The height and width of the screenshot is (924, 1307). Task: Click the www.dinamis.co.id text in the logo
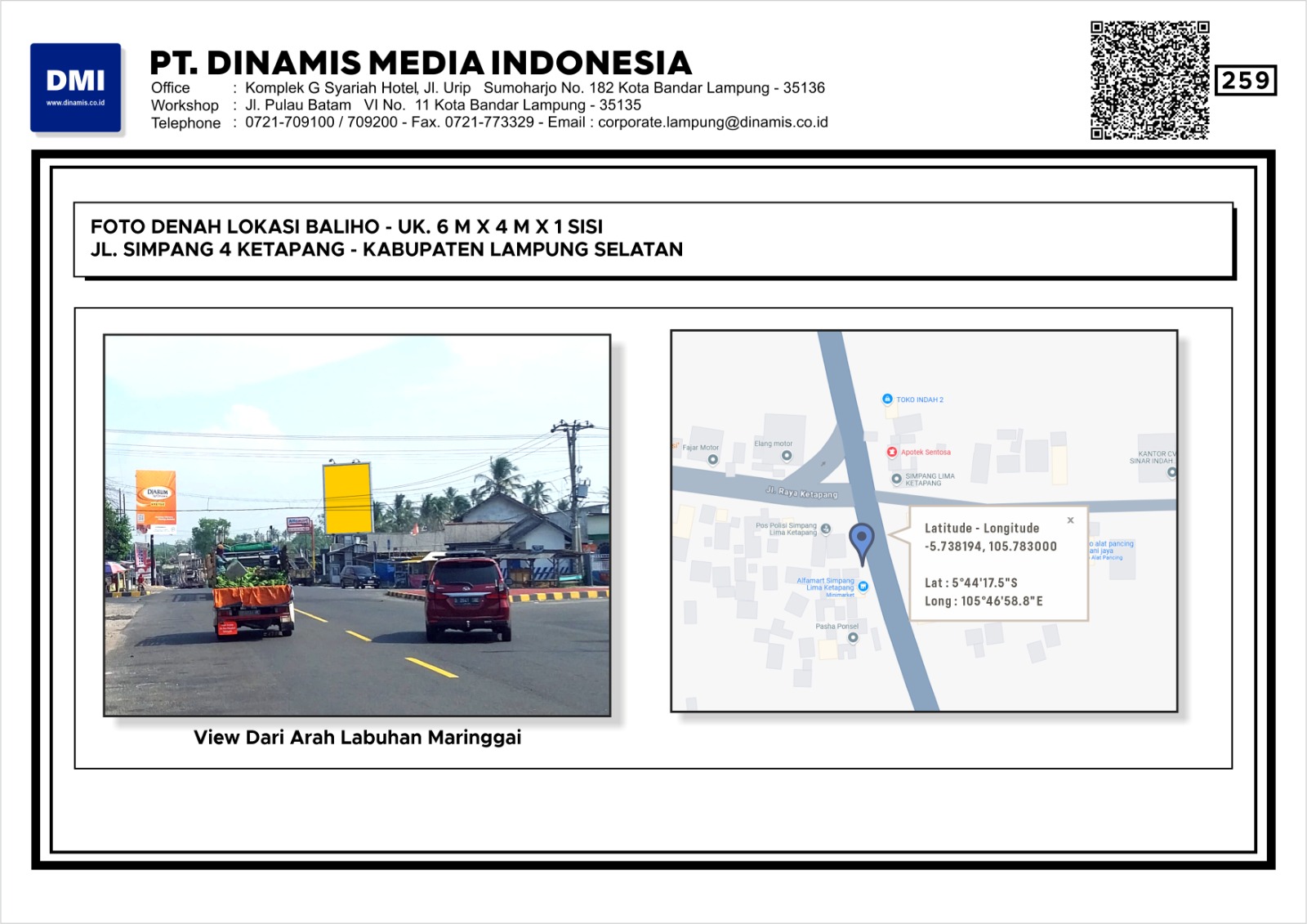75,104
